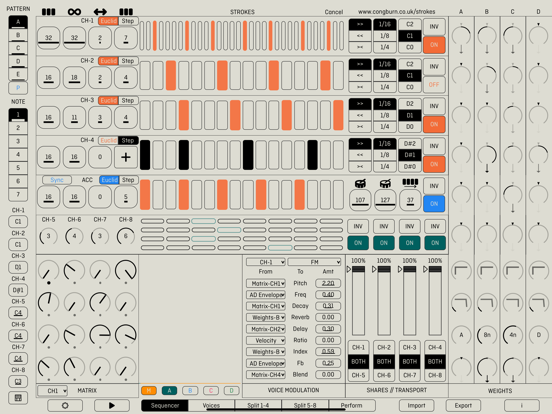Click the top-left Matrix knob
552x414 pixels.
pos(49,271)
